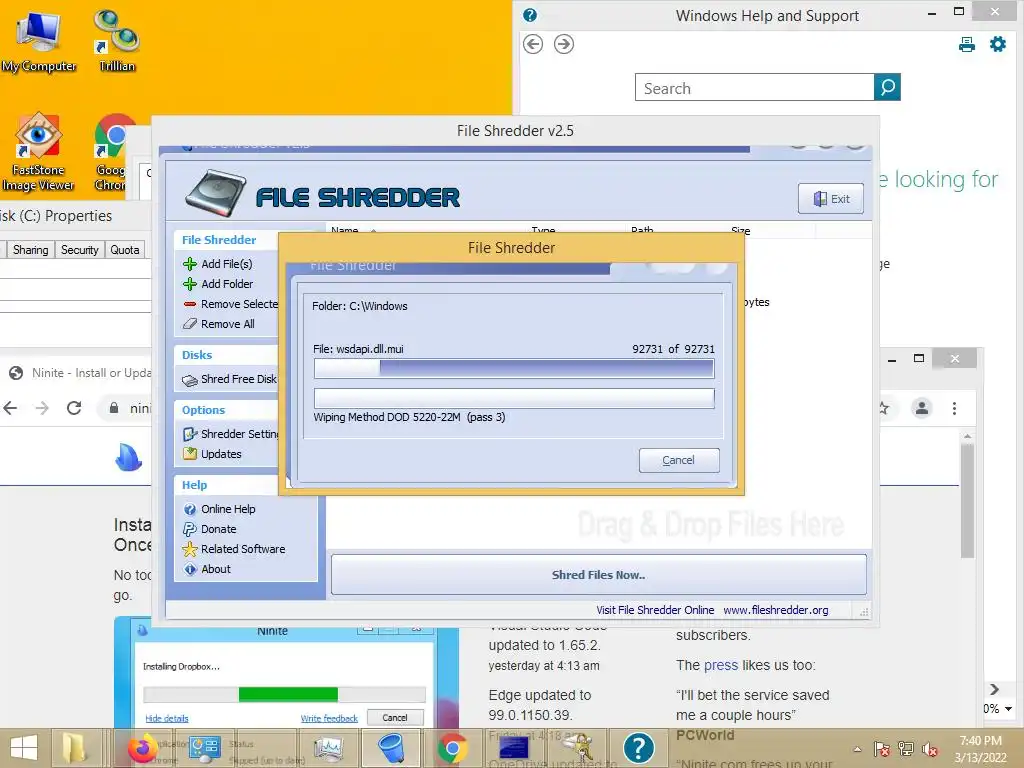The height and width of the screenshot is (768, 1024).
Task: Open the Trillian desktop shortcut
Action: 117,42
